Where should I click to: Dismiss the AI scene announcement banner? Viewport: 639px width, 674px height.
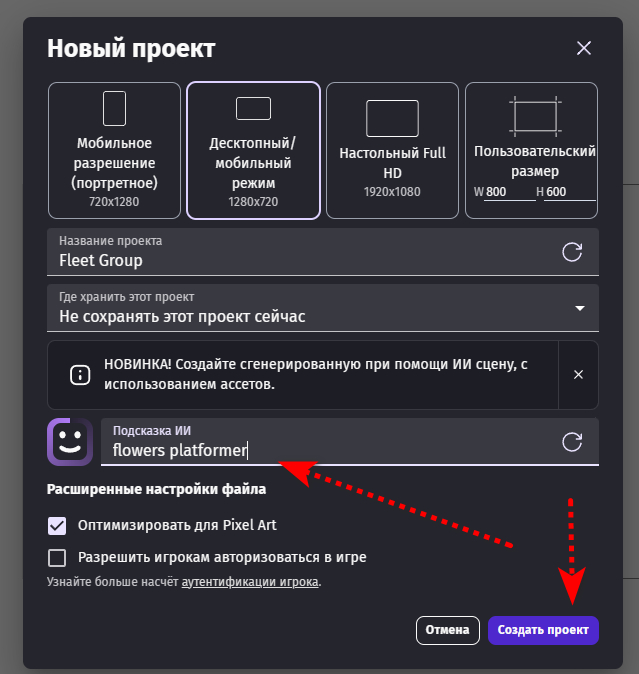click(578, 374)
